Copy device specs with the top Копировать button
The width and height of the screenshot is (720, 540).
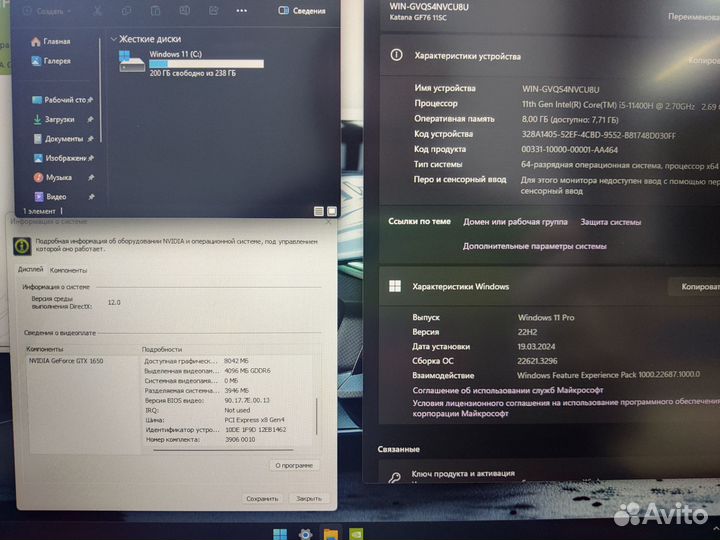(x=703, y=60)
